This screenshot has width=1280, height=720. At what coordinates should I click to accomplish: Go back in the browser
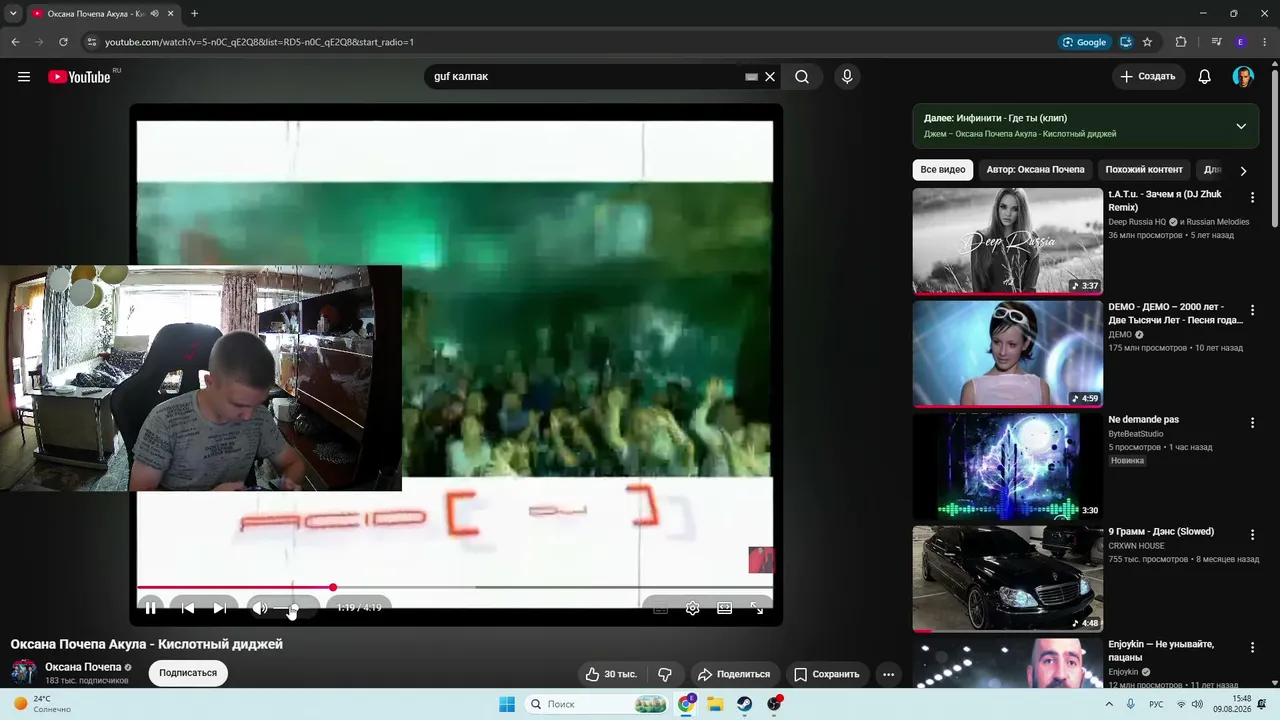click(15, 42)
